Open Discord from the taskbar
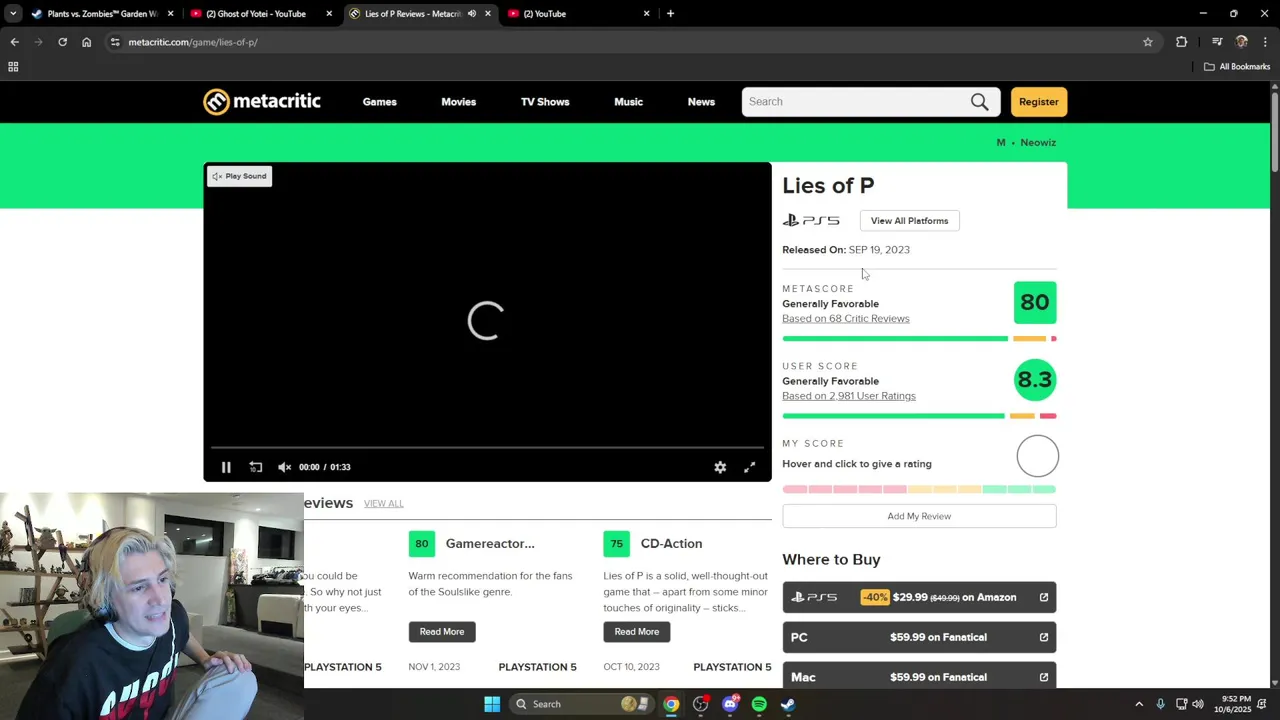 (x=730, y=704)
